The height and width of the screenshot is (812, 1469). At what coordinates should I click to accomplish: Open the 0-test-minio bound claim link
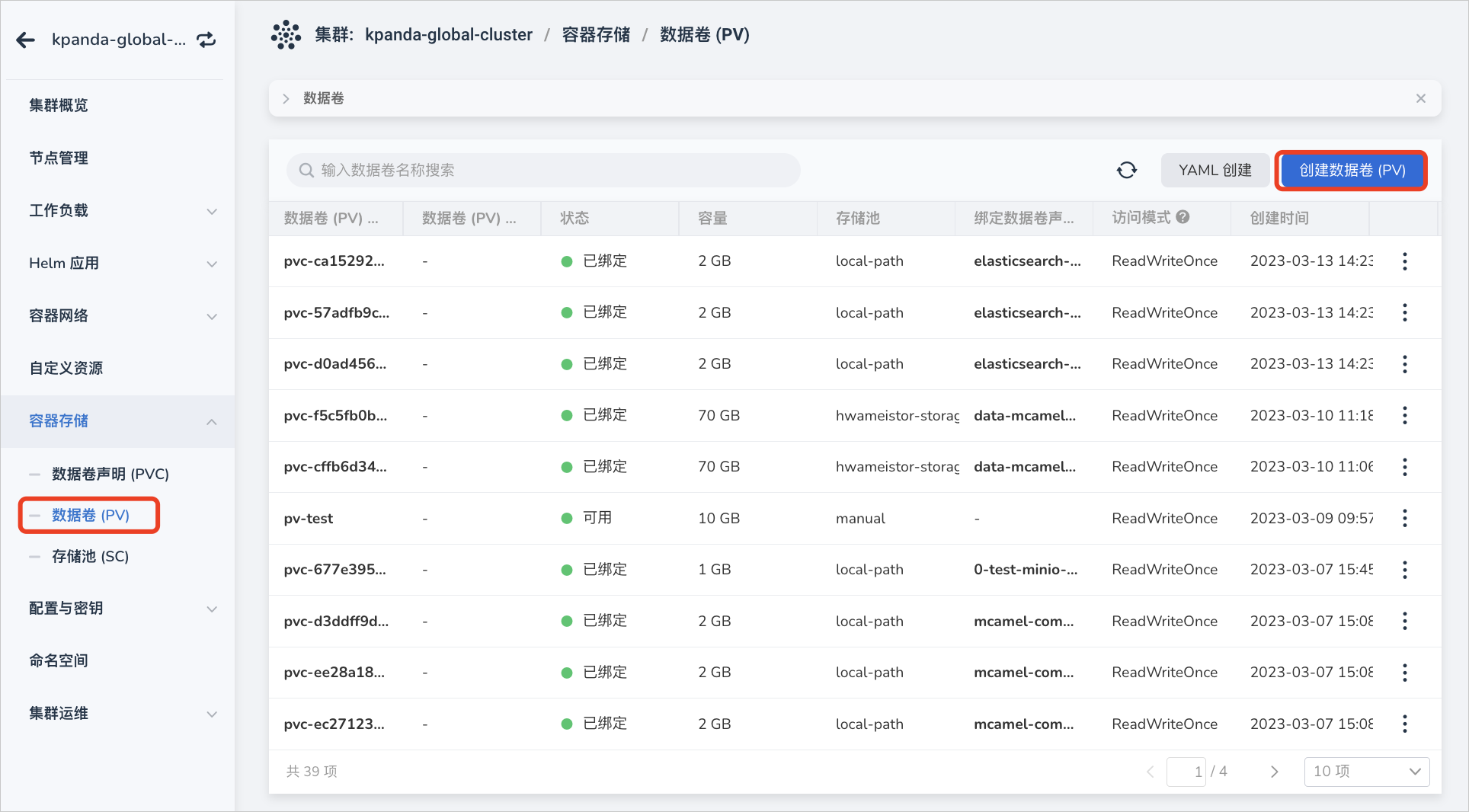pos(1026,570)
